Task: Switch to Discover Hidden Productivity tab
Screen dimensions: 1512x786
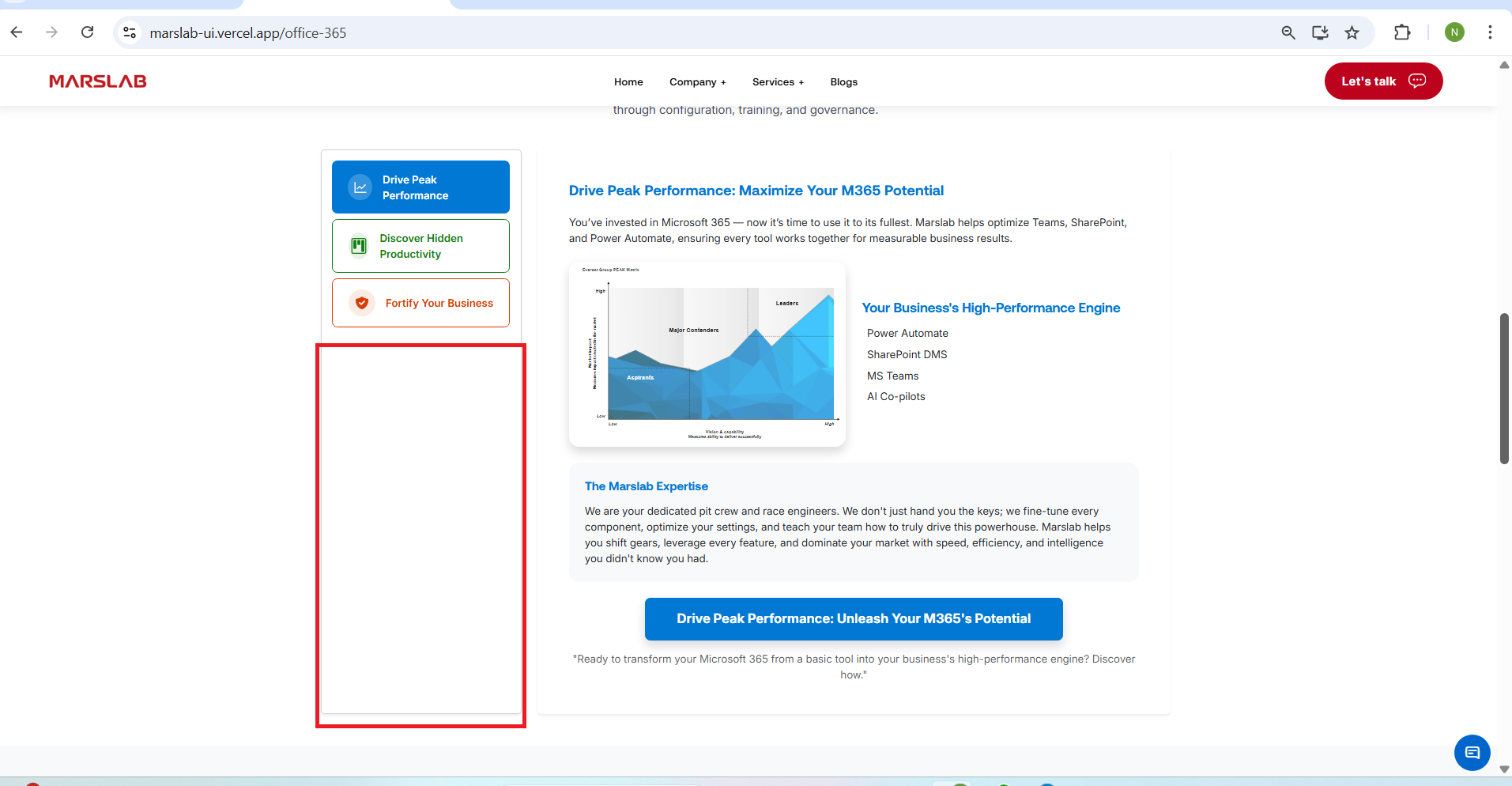Action: coord(420,246)
